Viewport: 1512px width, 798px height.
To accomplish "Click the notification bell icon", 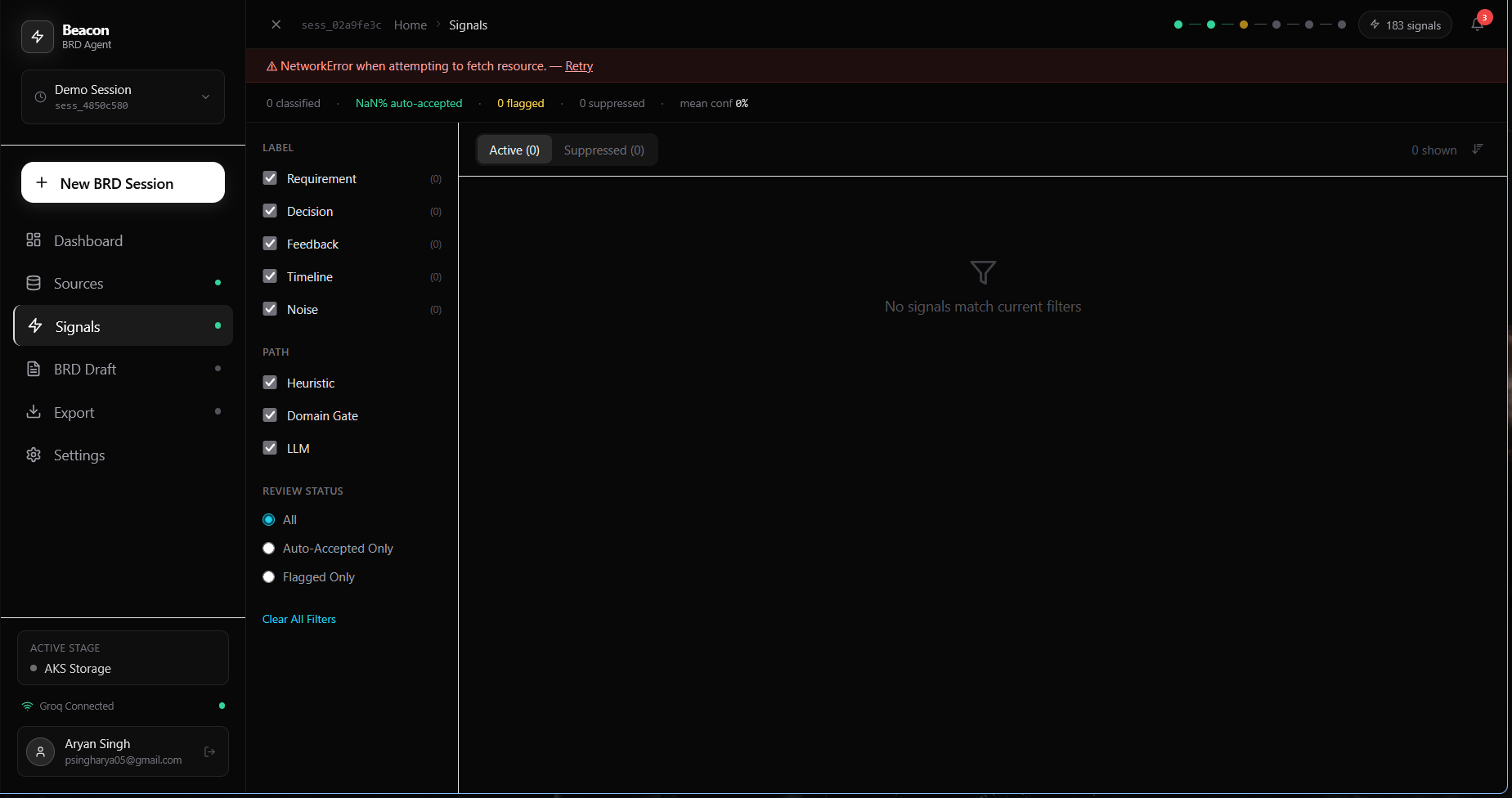I will coord(1477,25).
